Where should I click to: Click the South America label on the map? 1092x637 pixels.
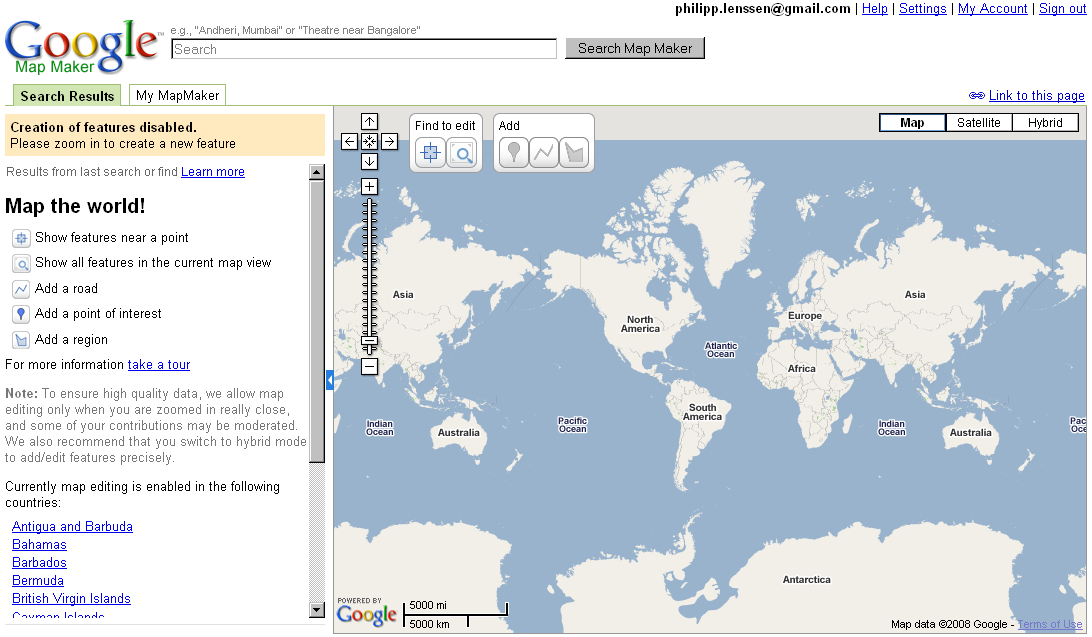tap(702, 412)
